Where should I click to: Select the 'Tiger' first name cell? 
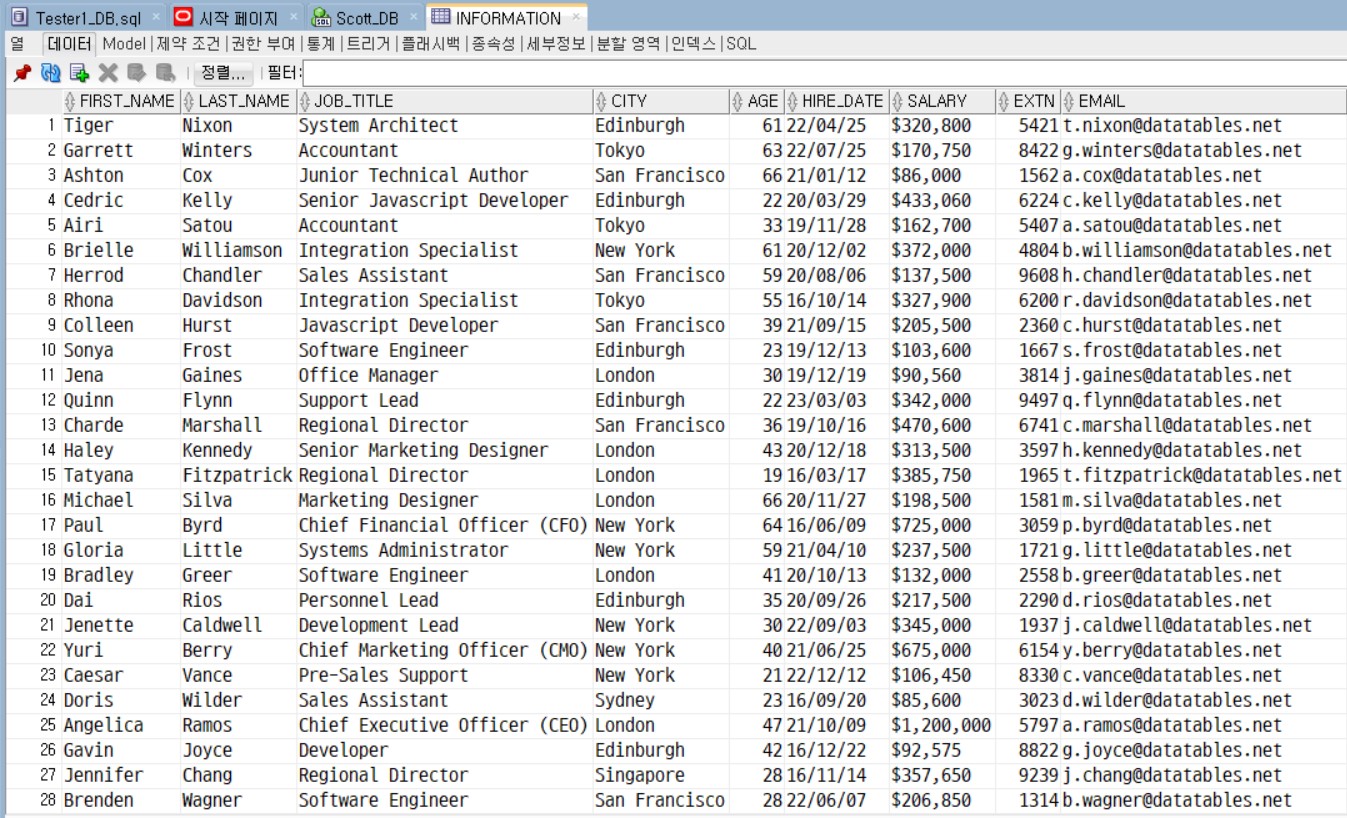pos(120,126)
